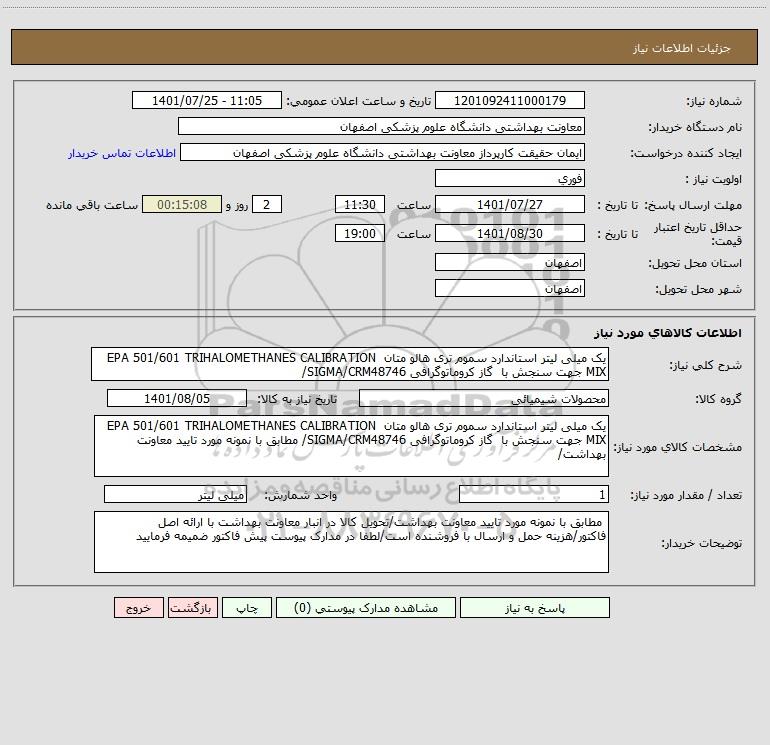Click the label 'توضیحات خریدار:'
770x745 pixels.
click(702, 543)
